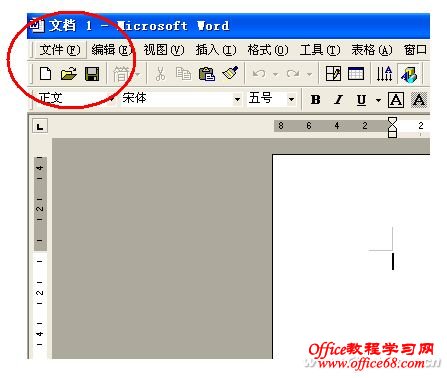
Task: Open the 插入(I) menu
Action: tap(216, 50)
